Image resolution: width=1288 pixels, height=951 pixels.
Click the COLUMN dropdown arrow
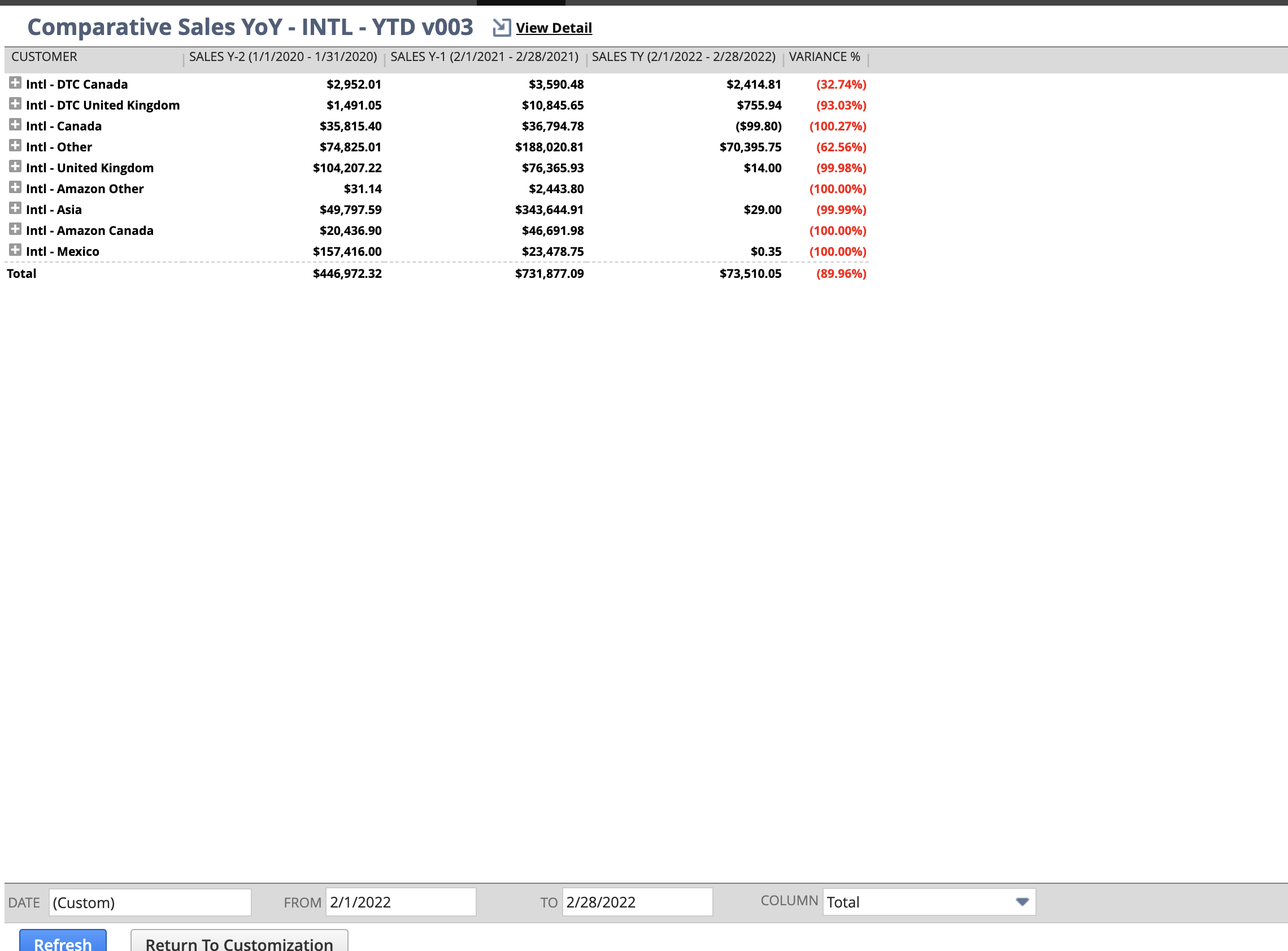pyautogui.click(x=1022, y=902)
